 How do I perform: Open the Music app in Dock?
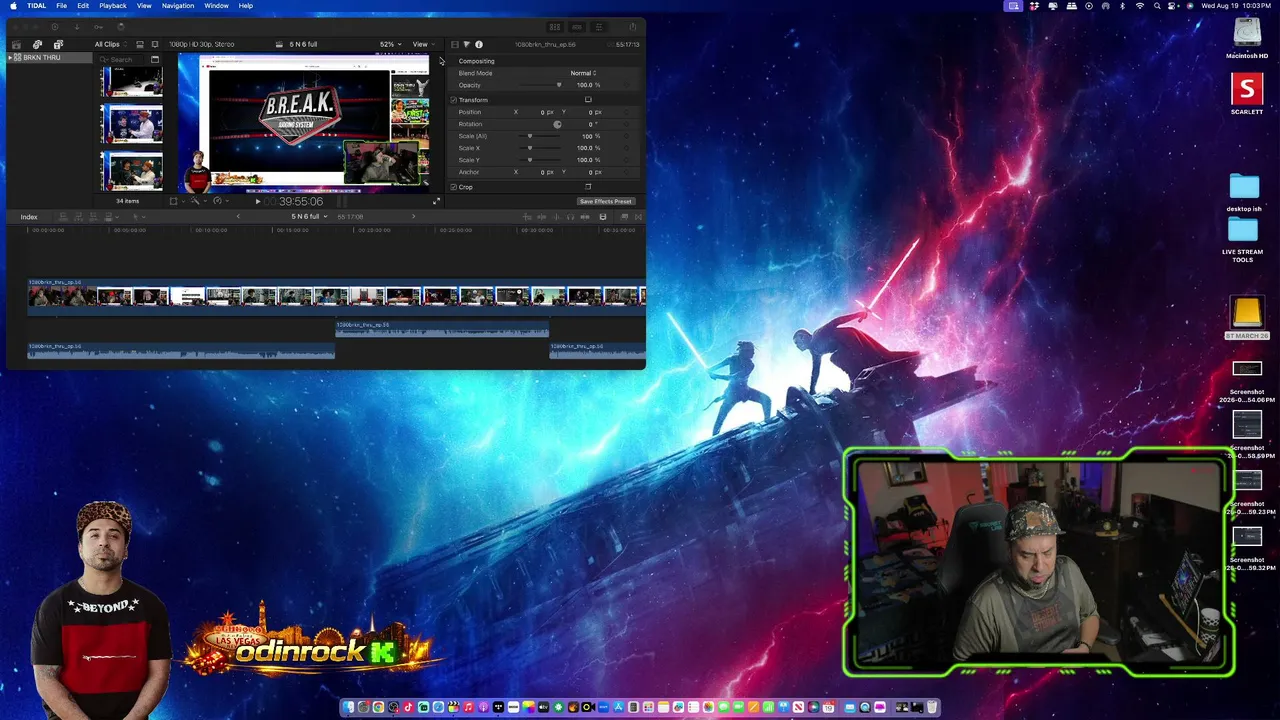point(468,708)
